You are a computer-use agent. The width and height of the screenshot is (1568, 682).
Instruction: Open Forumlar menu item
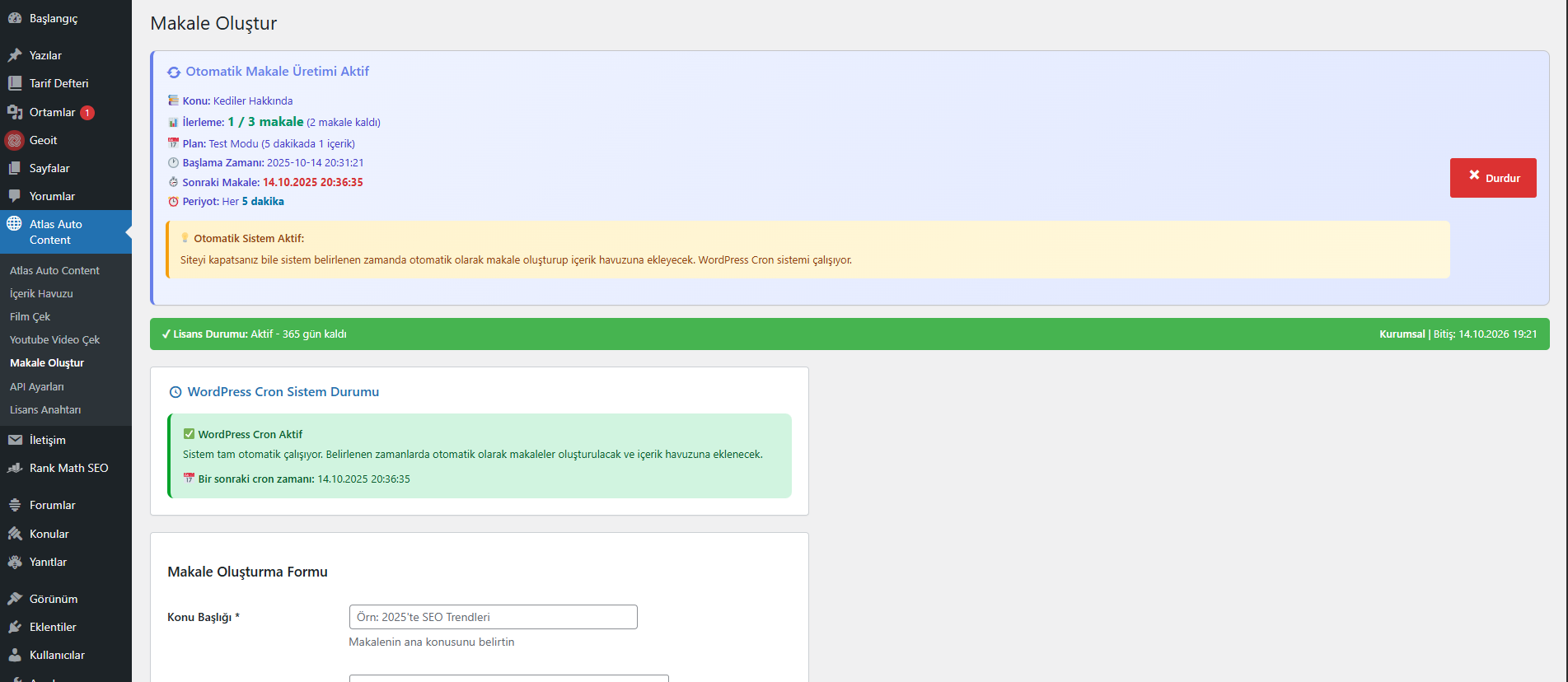pyautogui.click(x=52, y=505)
